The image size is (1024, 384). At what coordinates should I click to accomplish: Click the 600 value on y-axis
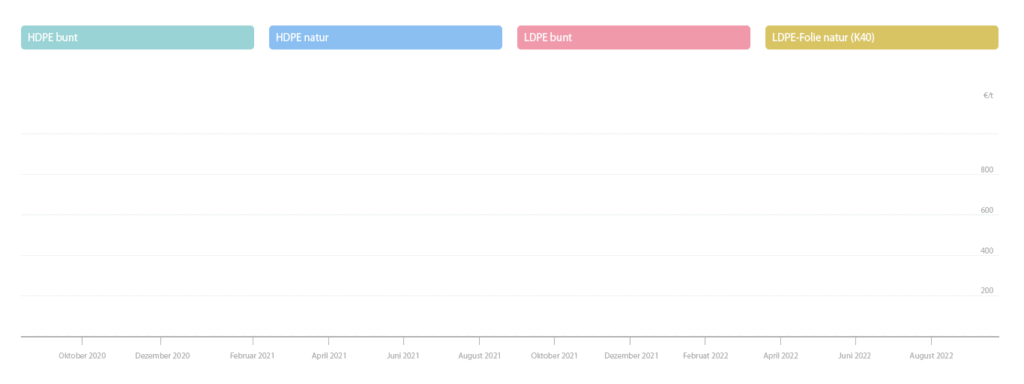coord(987,210)
